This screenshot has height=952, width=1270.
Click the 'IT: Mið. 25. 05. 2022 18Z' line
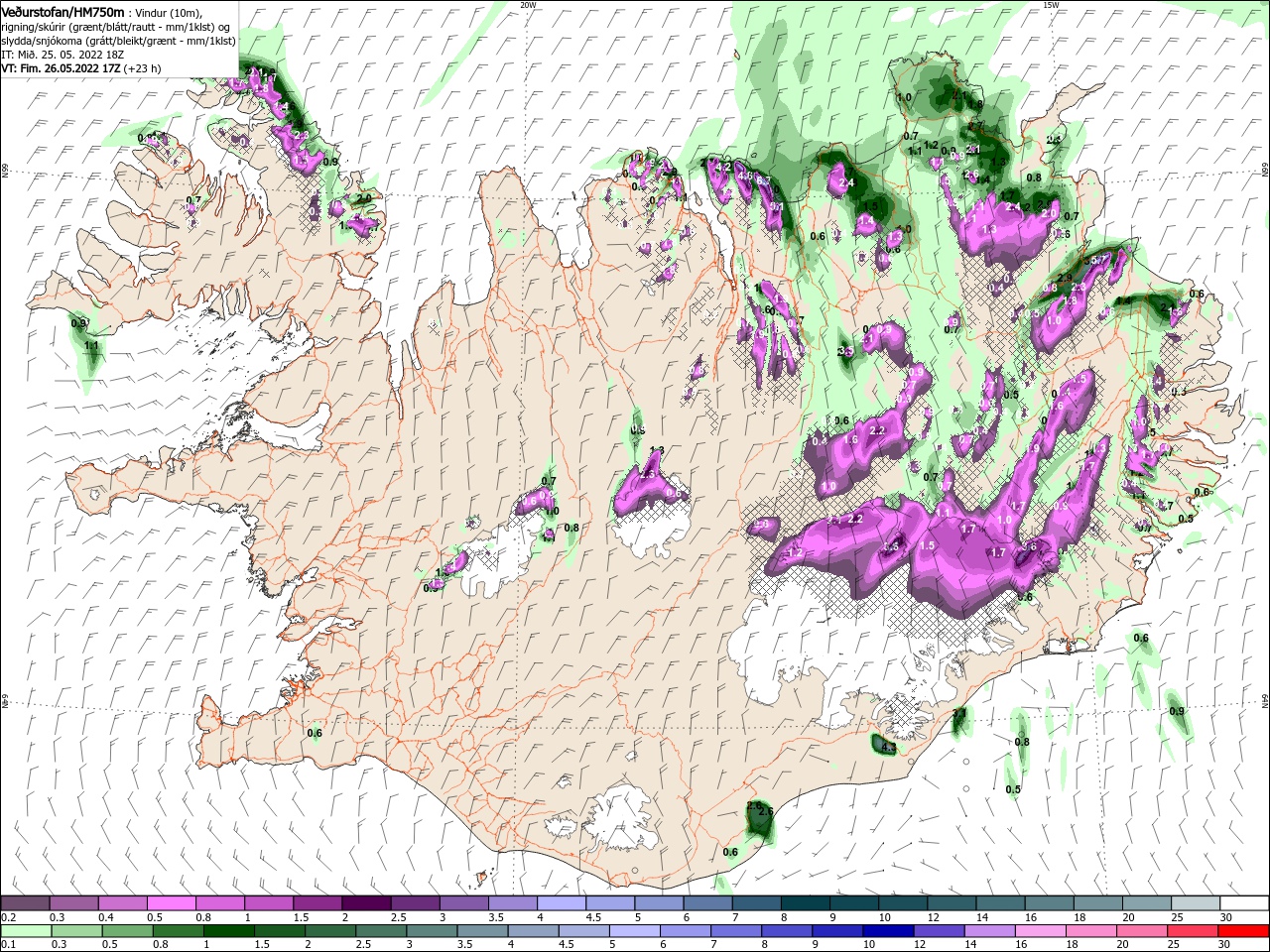63,55
